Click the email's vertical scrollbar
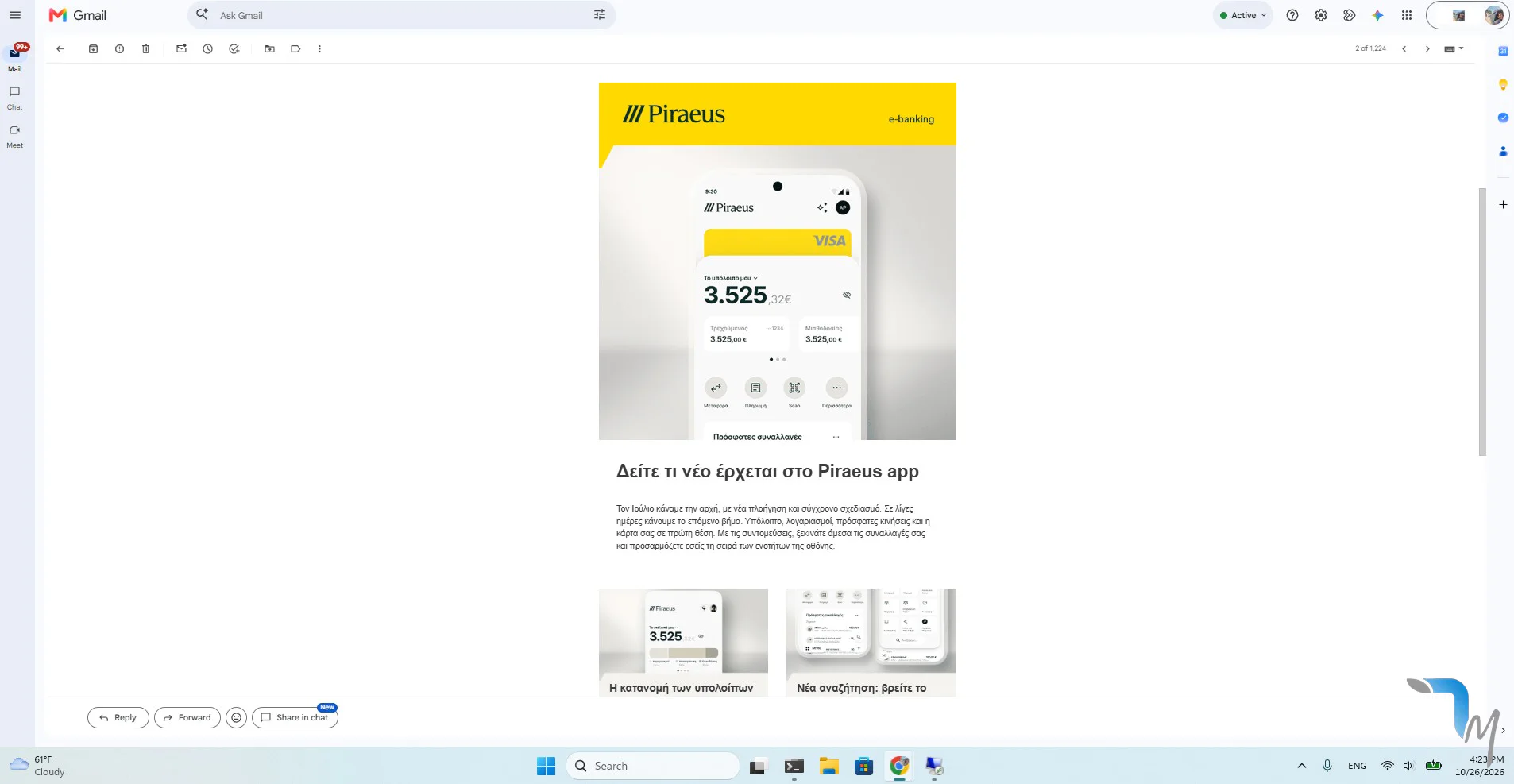 coord(1482,322)
